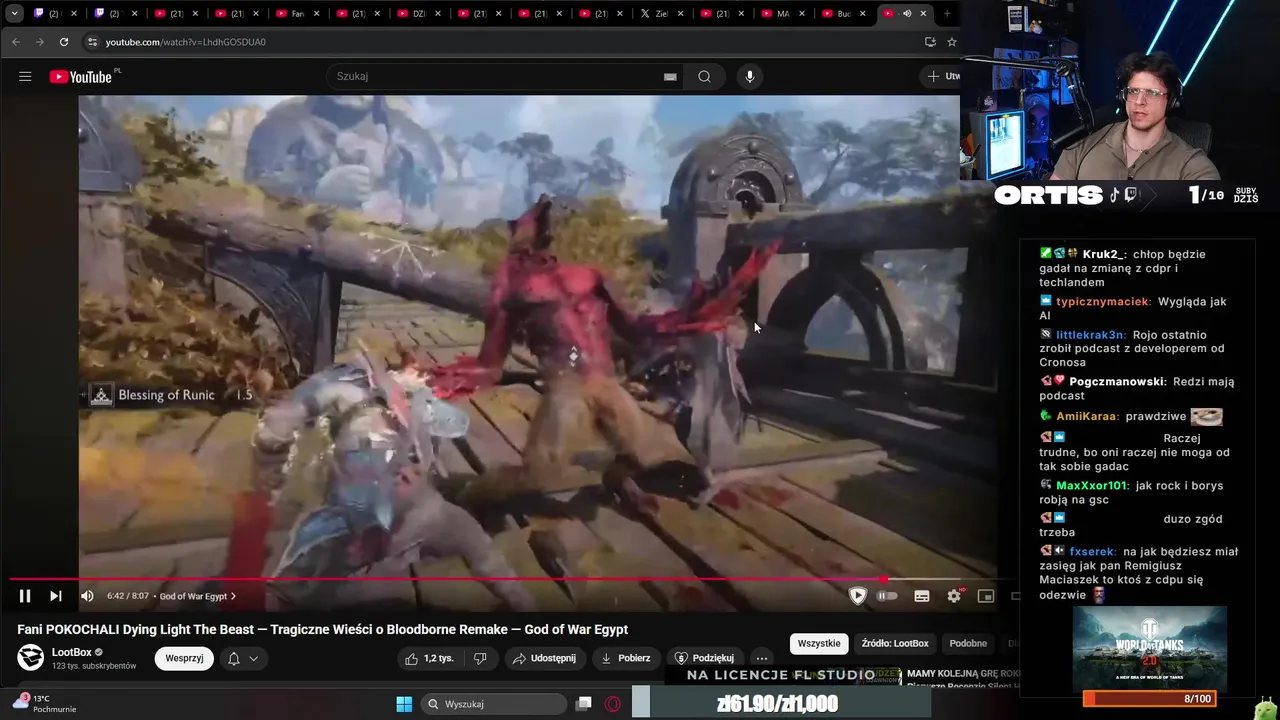Click the video title Fani POKOCHALI Dying Light
The image size is (1280, 720).
[x=322, y=629]
